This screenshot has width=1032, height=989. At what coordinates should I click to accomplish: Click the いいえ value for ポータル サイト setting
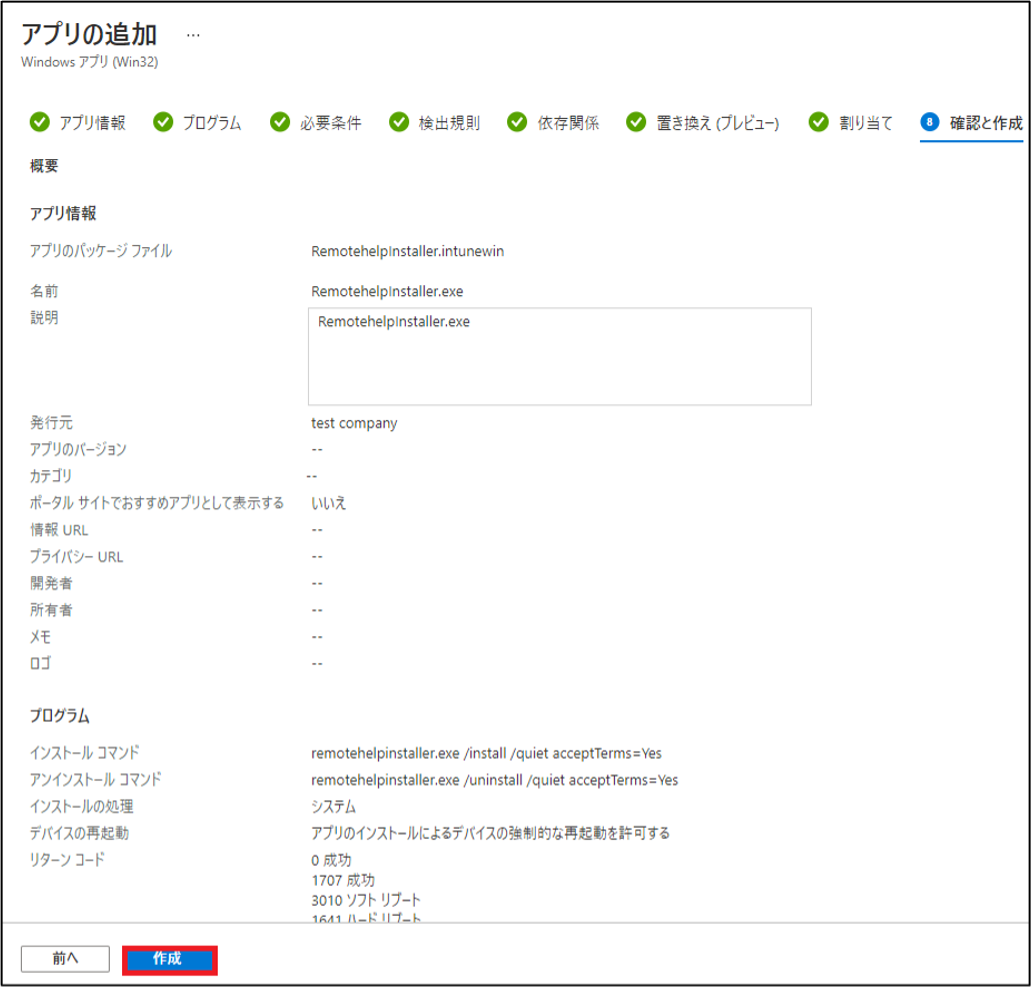tap(328, 503)
